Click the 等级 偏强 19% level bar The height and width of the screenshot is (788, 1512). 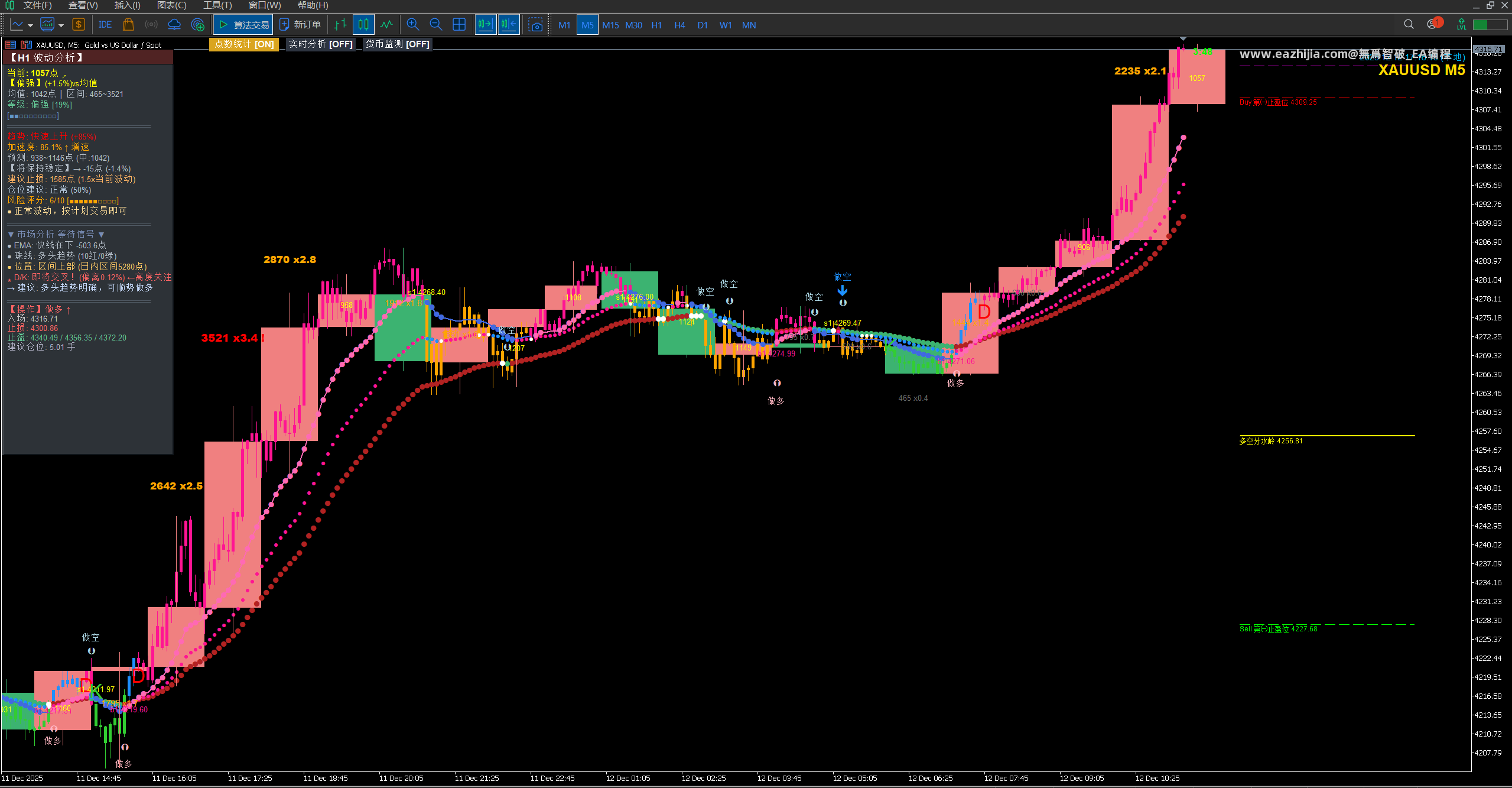point(33,116)
